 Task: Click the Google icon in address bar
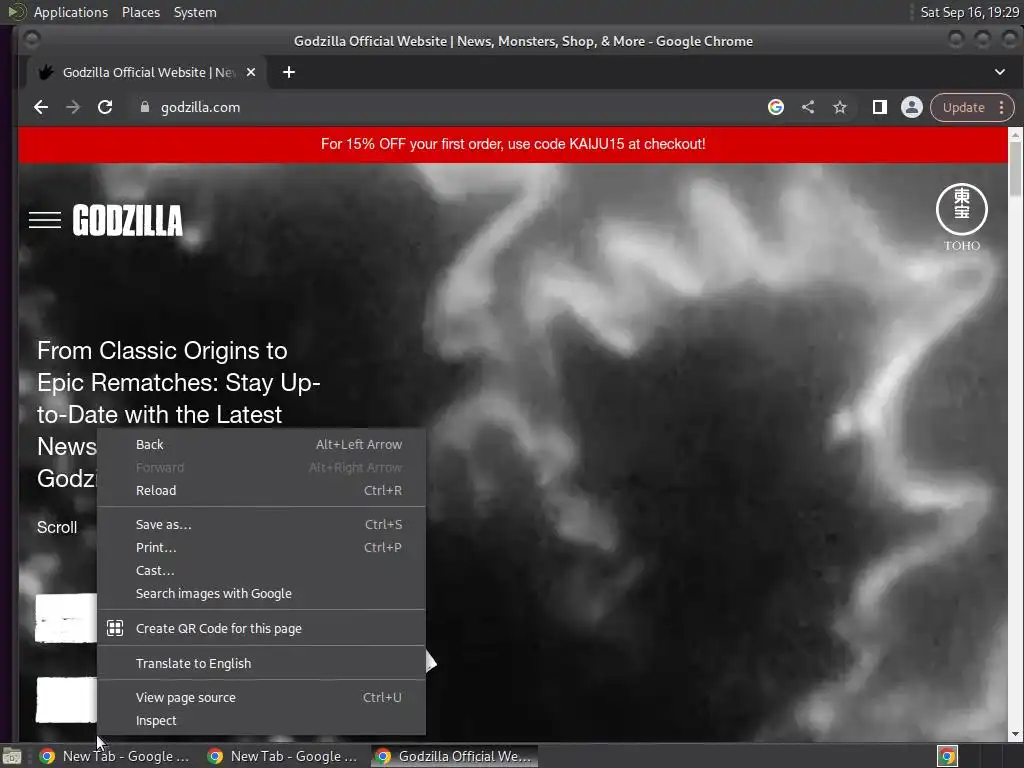click(776, 107)
